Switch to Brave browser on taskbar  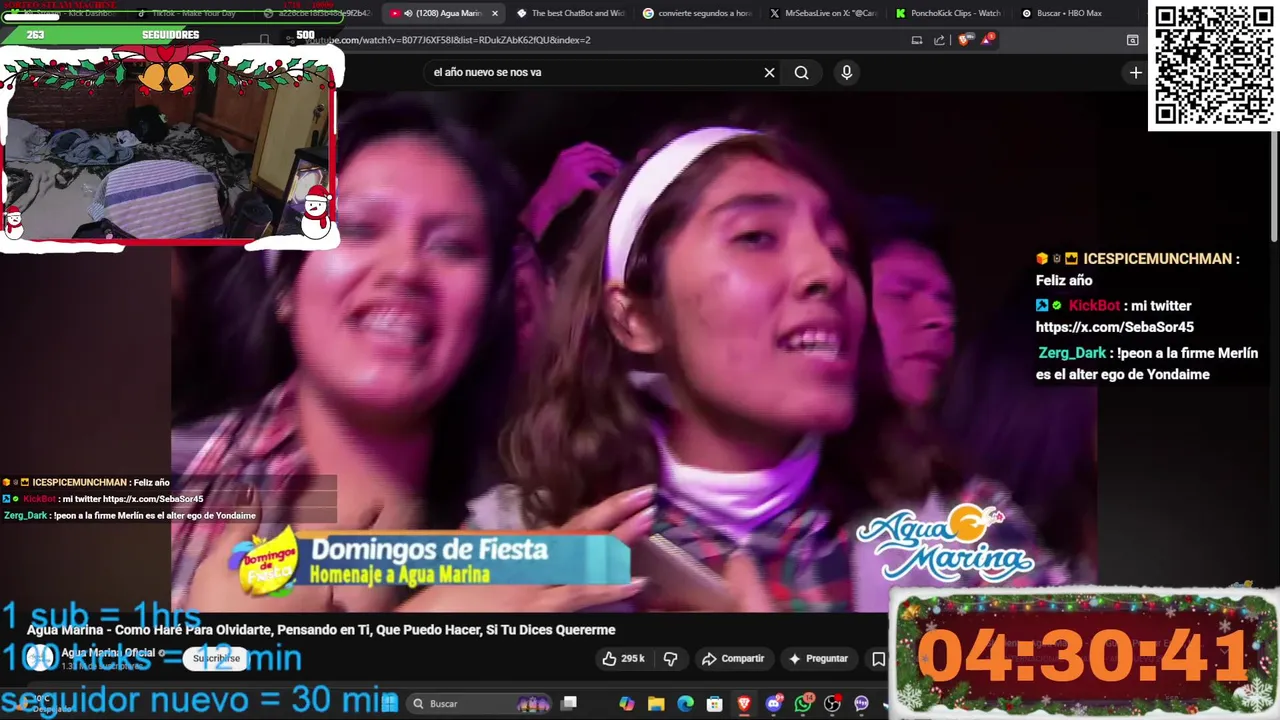click(744, 703)
